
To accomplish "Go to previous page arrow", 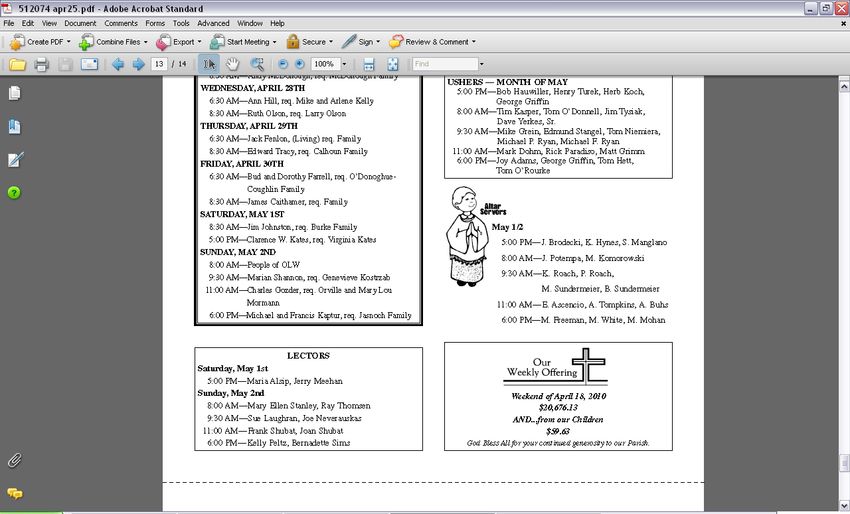I will 118,65.
